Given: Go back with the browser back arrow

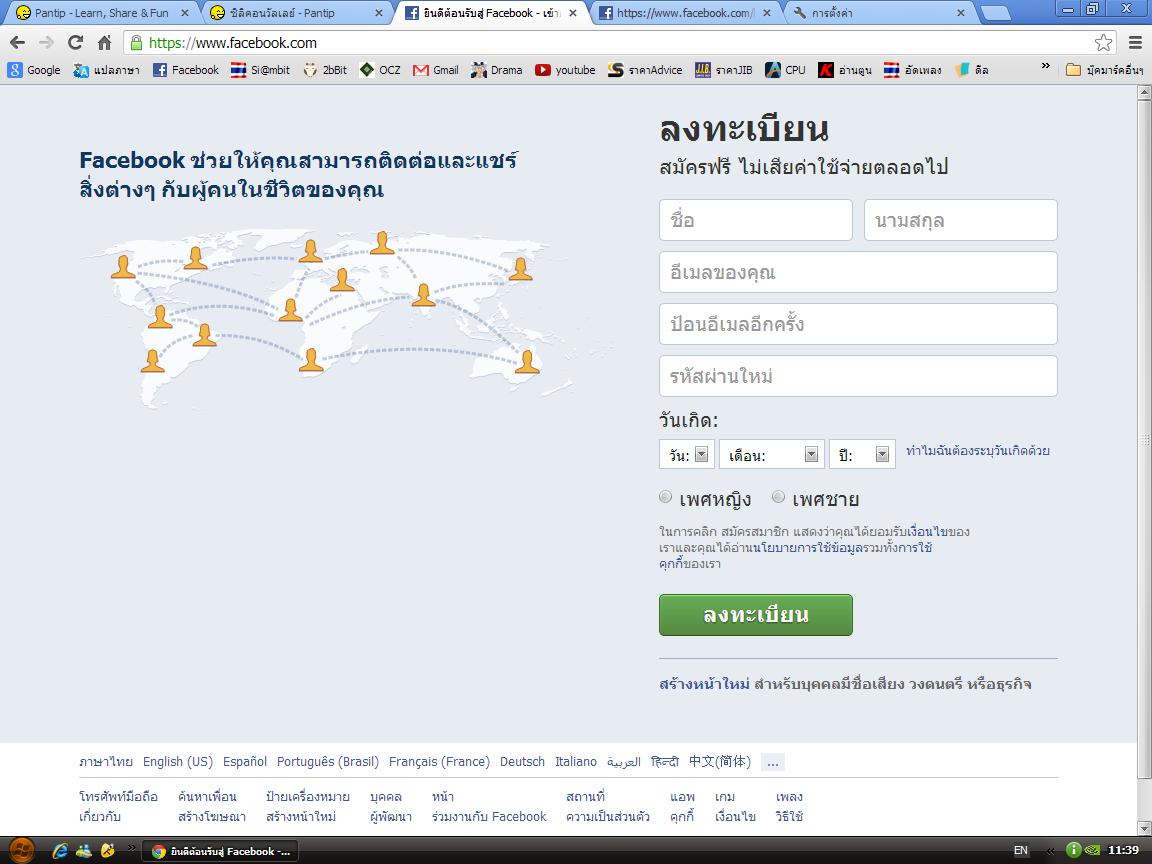Looking at the screenshot, I should [18, 43].
